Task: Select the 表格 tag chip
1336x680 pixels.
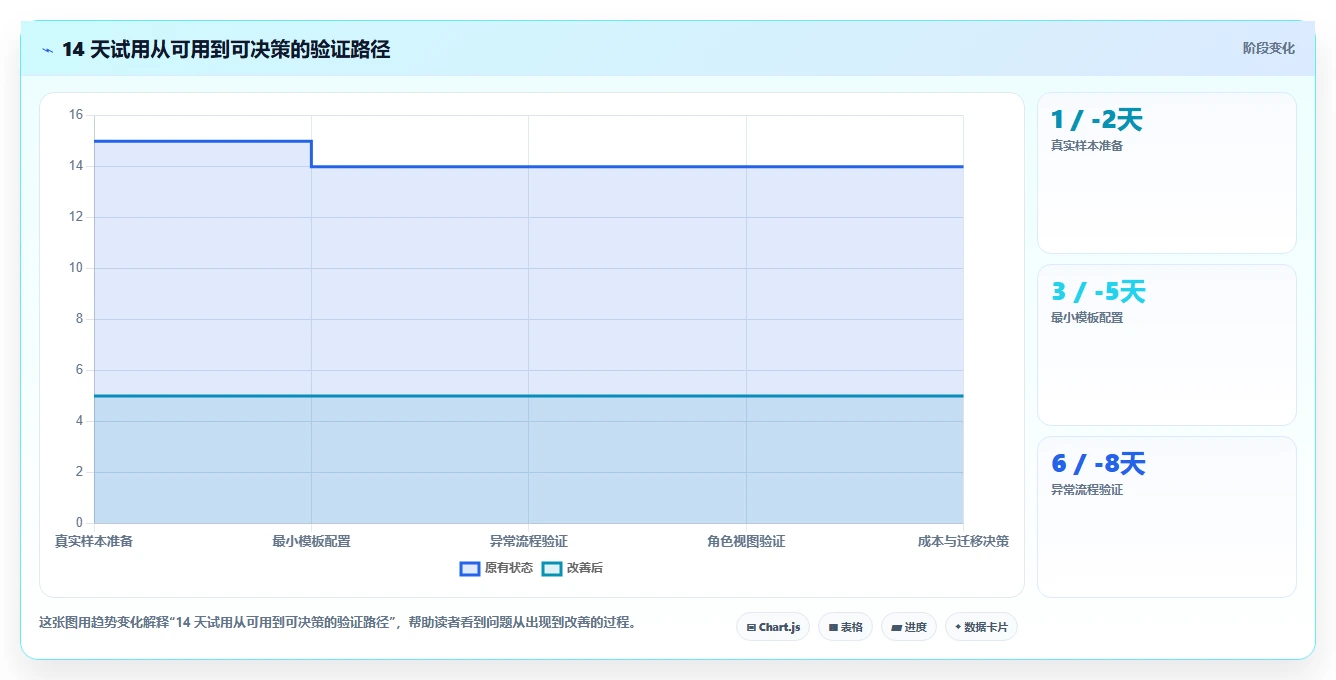Action: [x=845, y=627]
